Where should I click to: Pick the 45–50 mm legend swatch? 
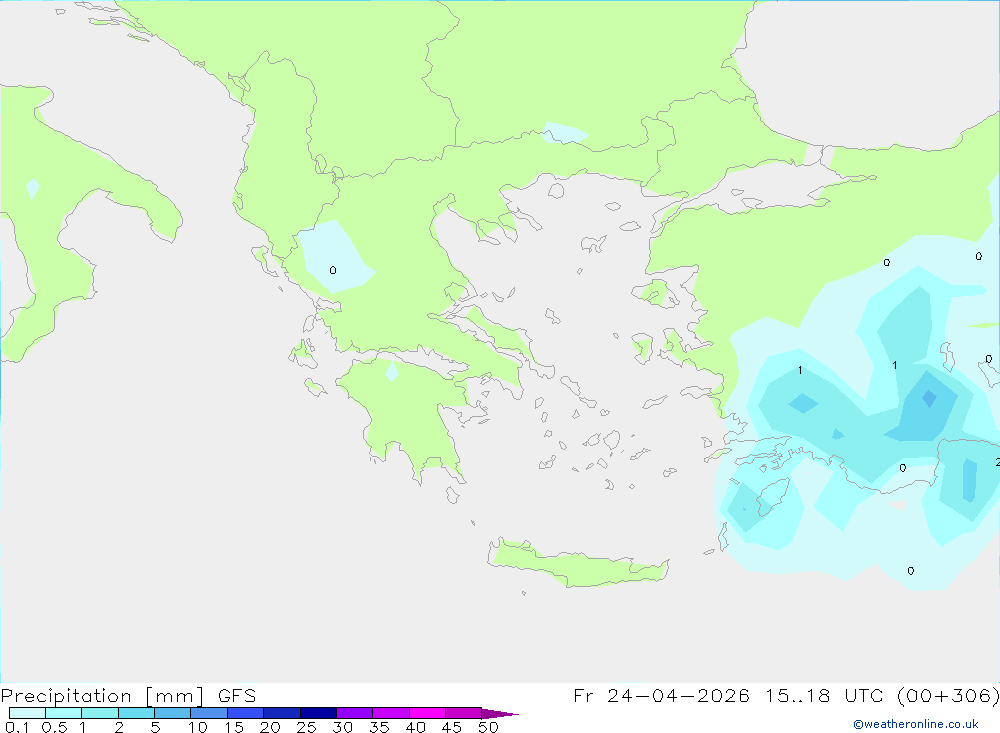click(464, 713)
